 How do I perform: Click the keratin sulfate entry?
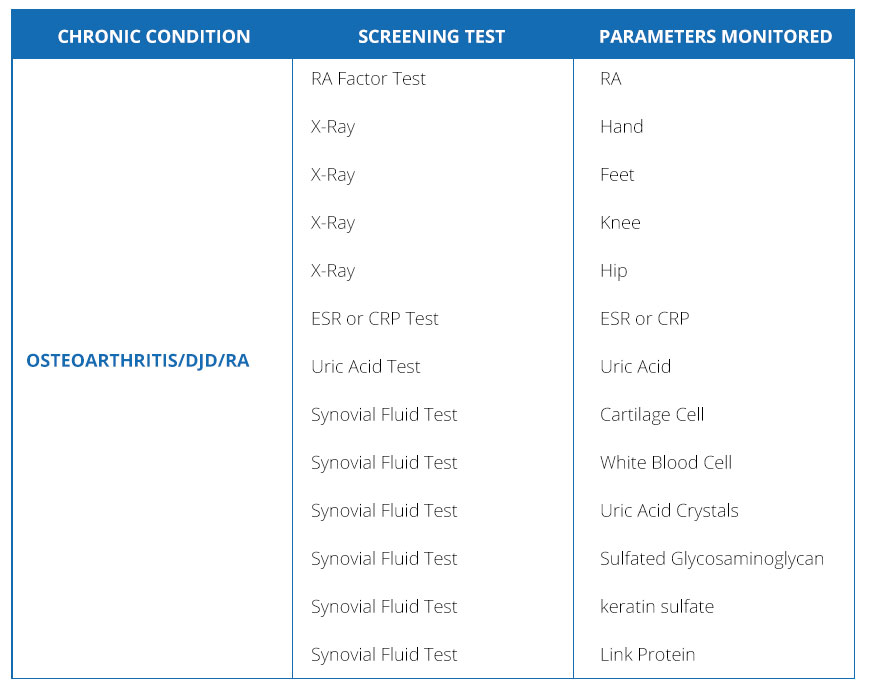657,607
